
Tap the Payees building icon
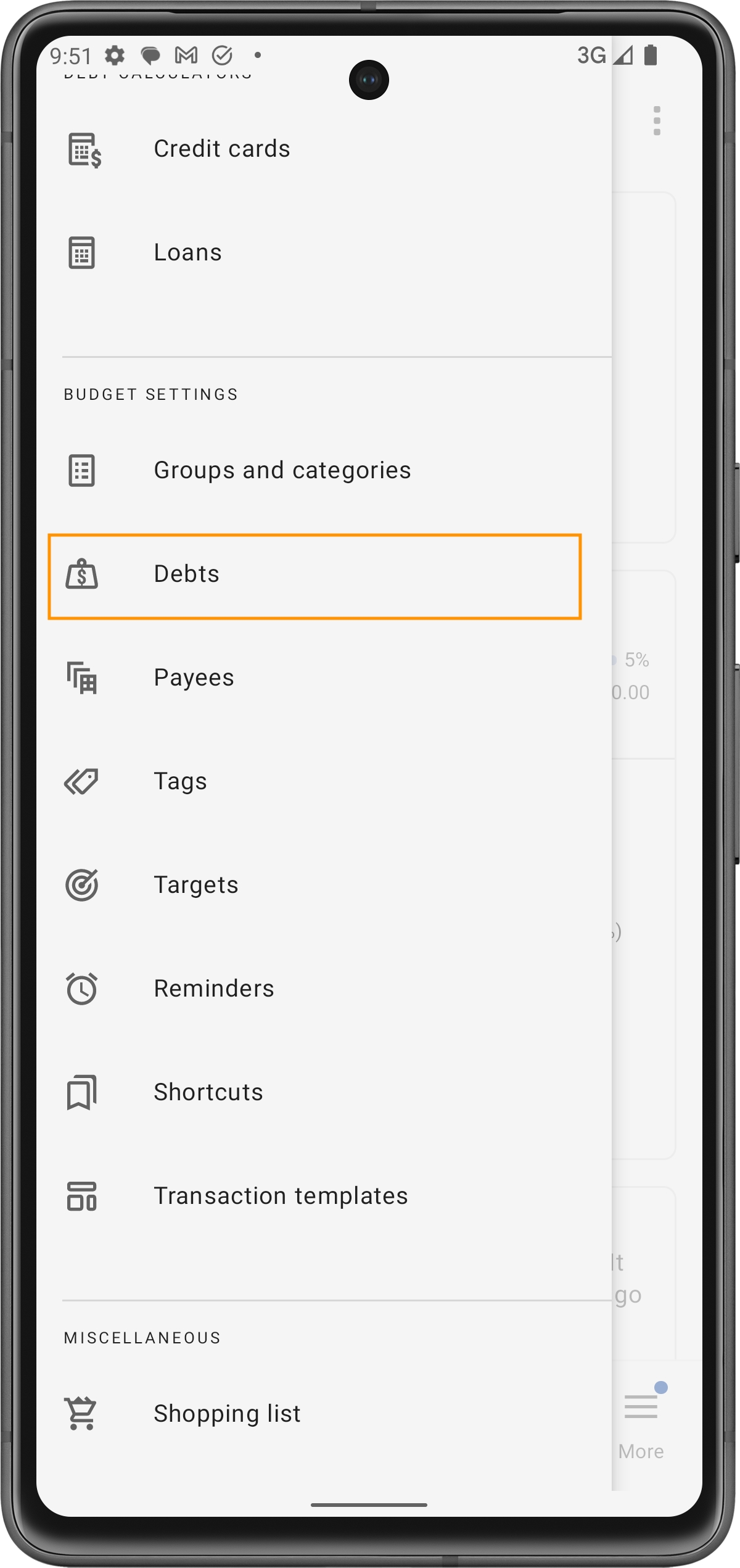[81, 678]
